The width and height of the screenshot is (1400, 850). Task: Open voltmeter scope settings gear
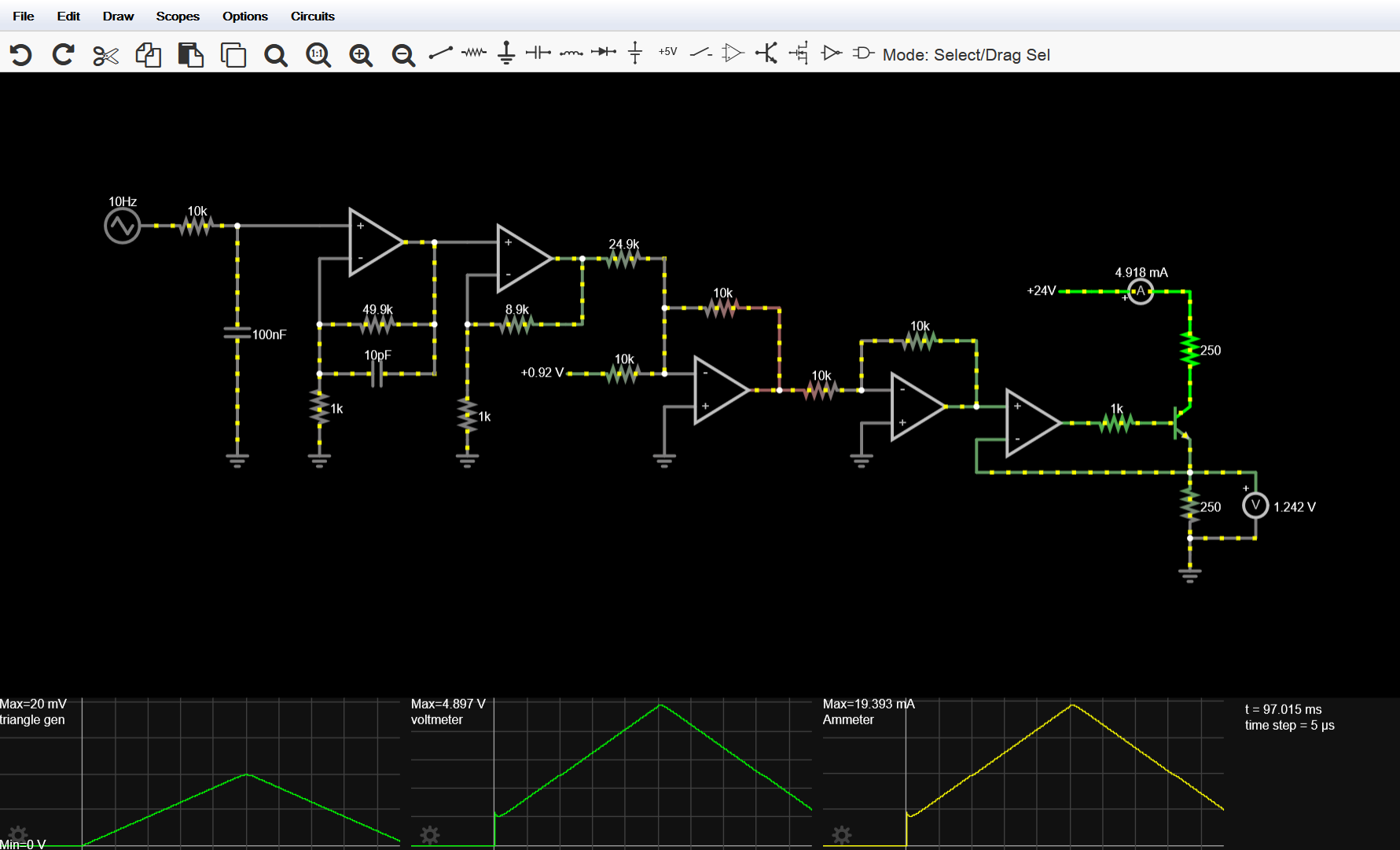[x=429, y=834]
